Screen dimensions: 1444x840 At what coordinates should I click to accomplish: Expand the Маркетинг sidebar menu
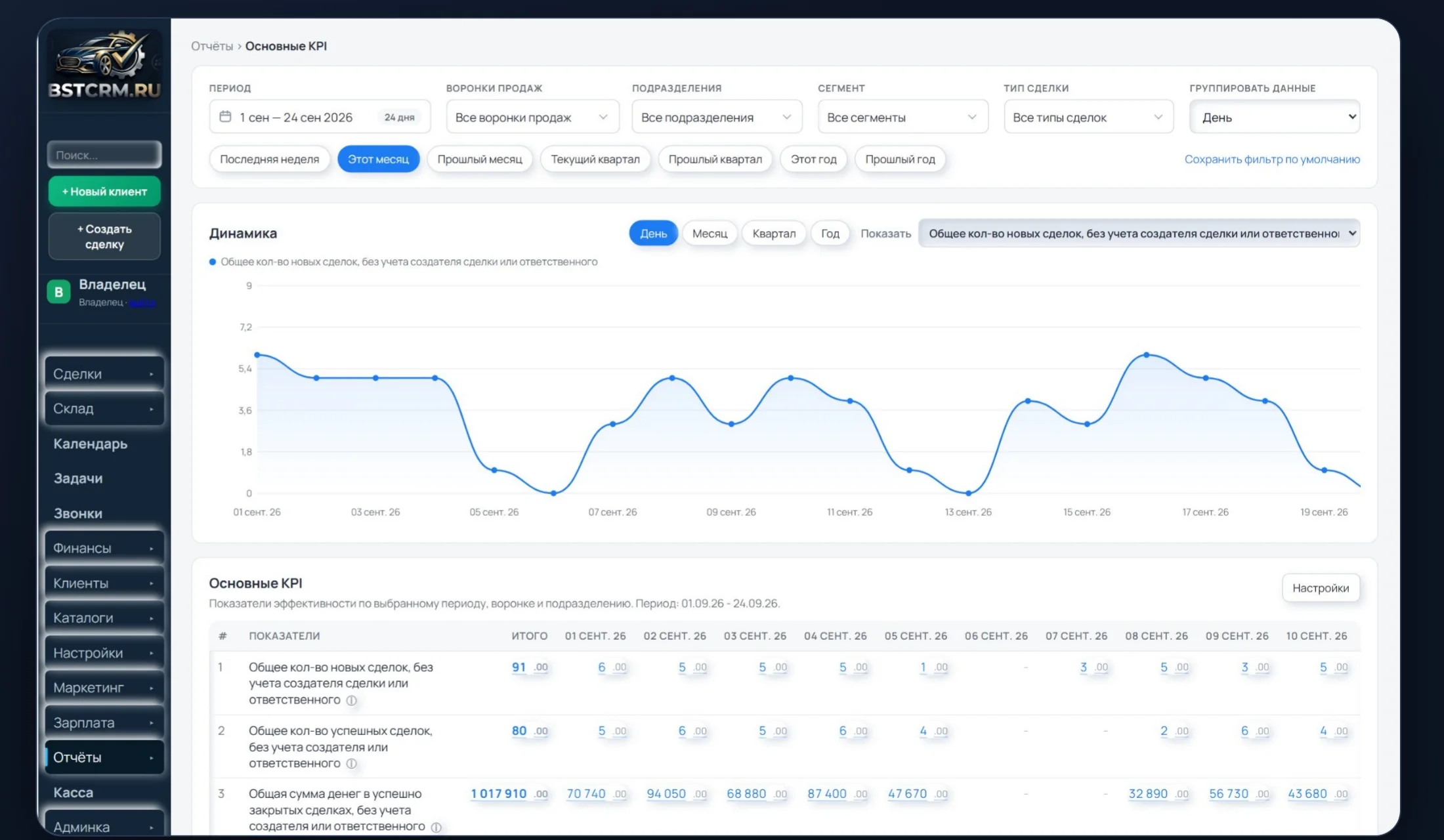point(104,687)
